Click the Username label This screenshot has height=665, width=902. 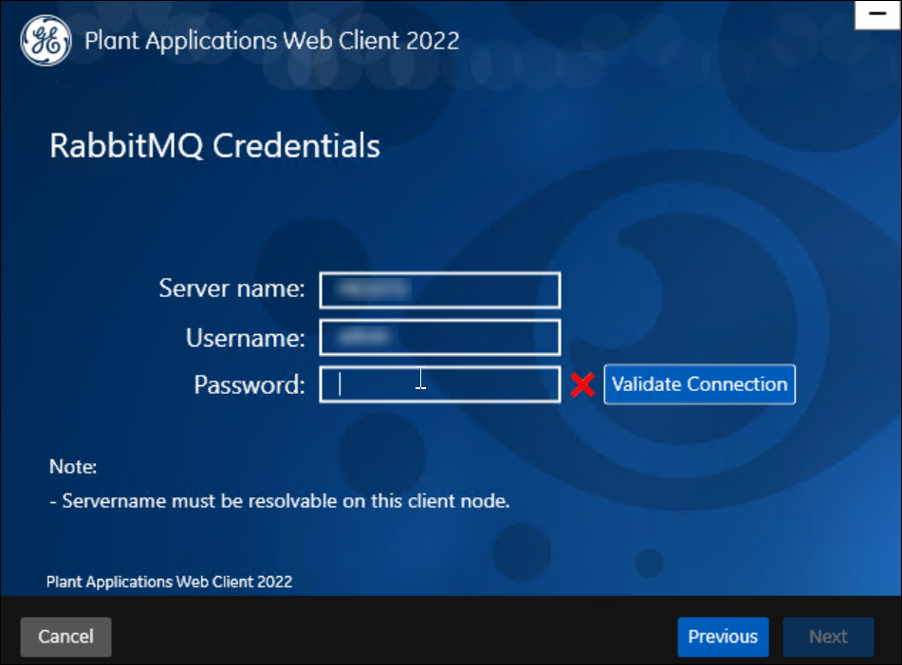pyautogui.click(x=246, y=338)
